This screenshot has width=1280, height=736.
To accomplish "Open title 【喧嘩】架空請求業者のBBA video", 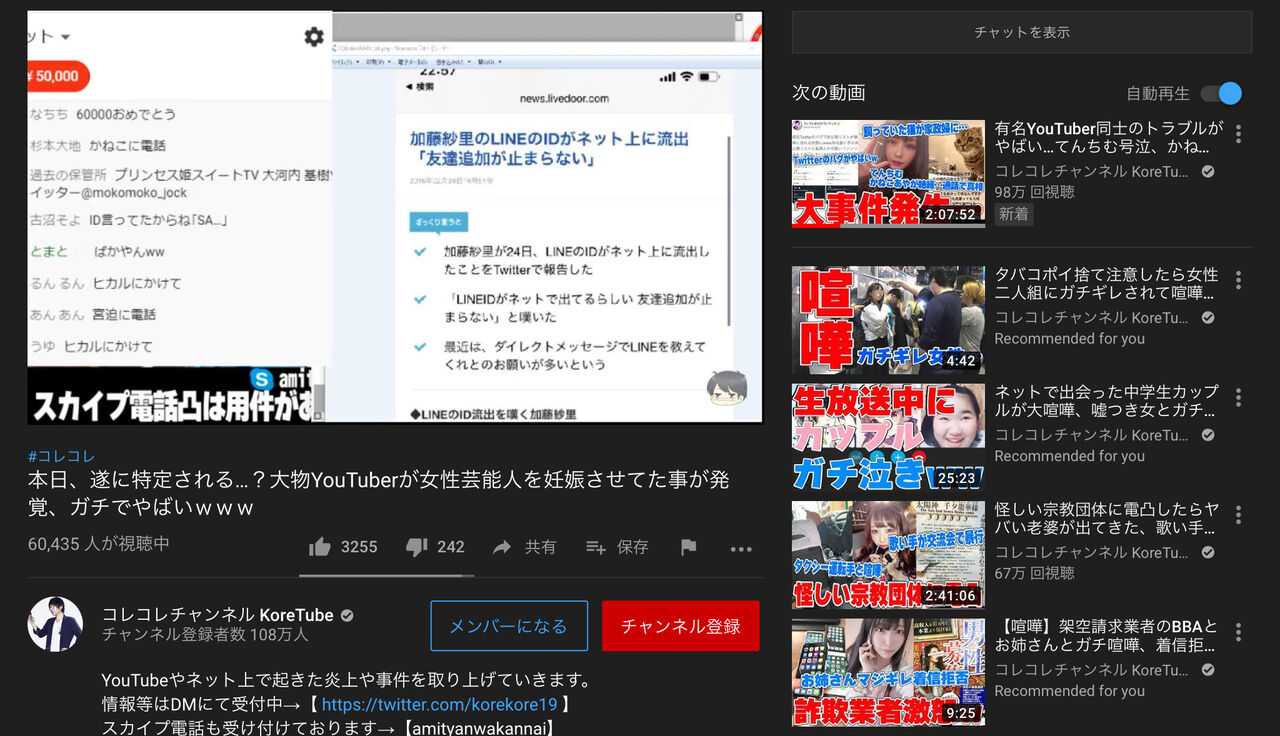I will click(x=1106, y=636).
